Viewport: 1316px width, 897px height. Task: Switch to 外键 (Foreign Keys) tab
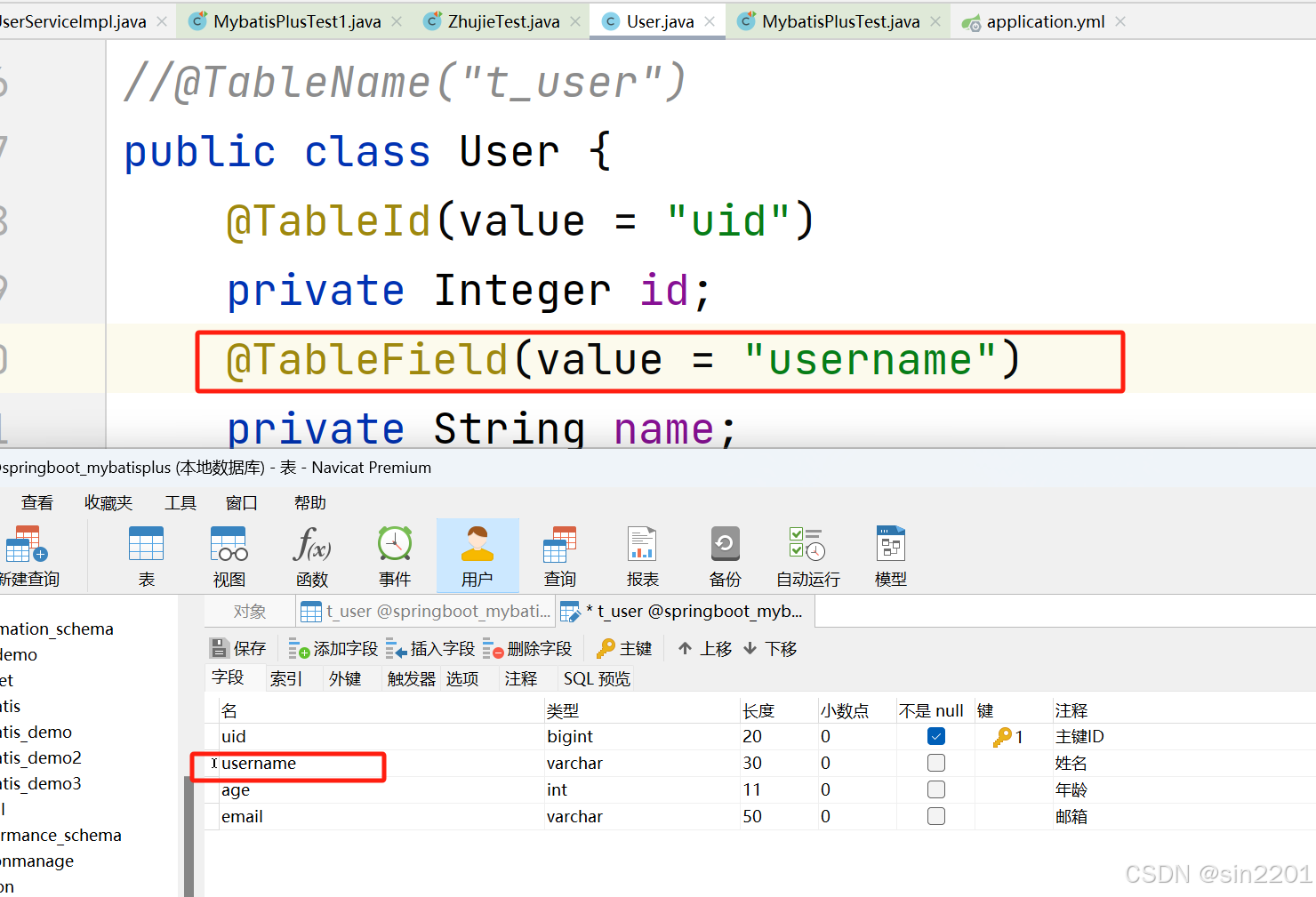pos(345,678)
